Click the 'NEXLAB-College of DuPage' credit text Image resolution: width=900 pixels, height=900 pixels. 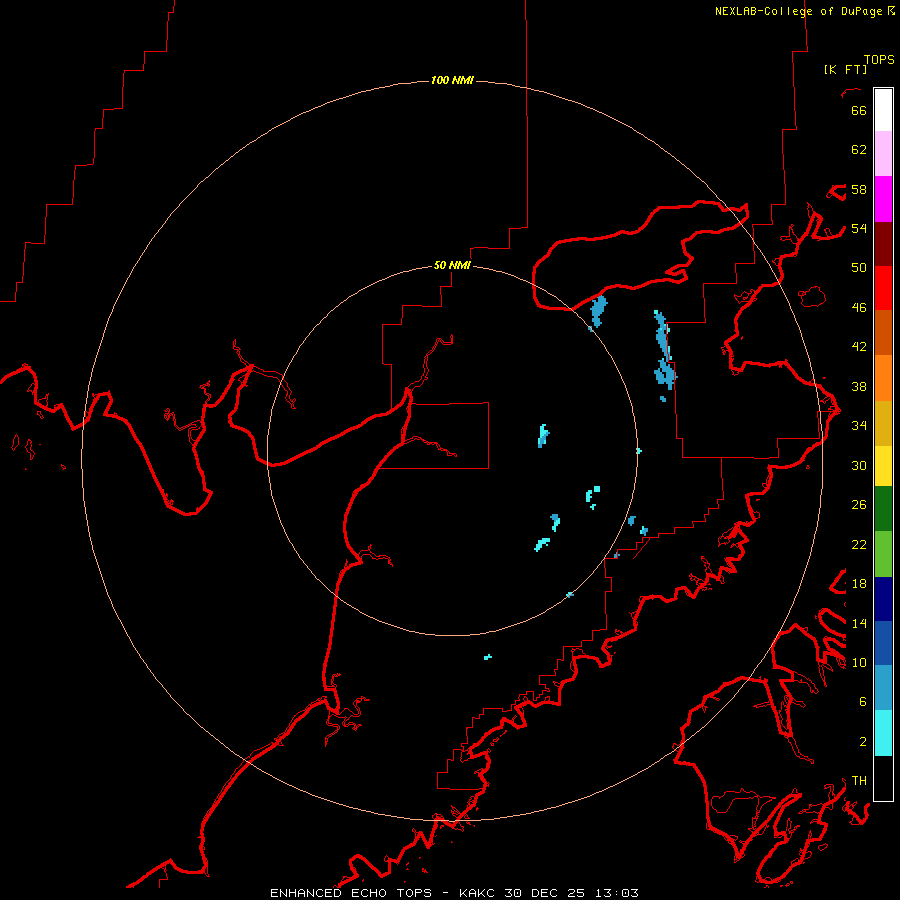[798, 11]
